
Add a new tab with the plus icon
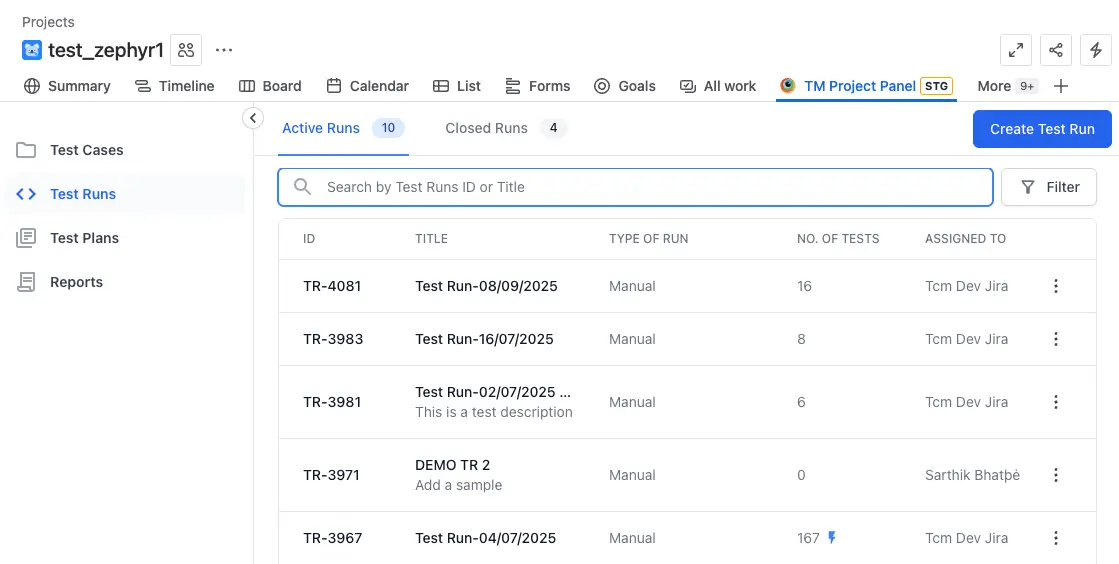coord(1061,86)
